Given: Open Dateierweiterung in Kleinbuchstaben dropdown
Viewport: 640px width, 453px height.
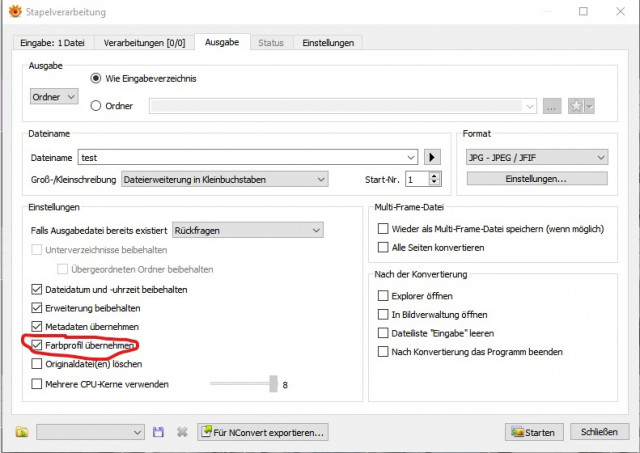Looking at the screenshot, I should point(225,180).
